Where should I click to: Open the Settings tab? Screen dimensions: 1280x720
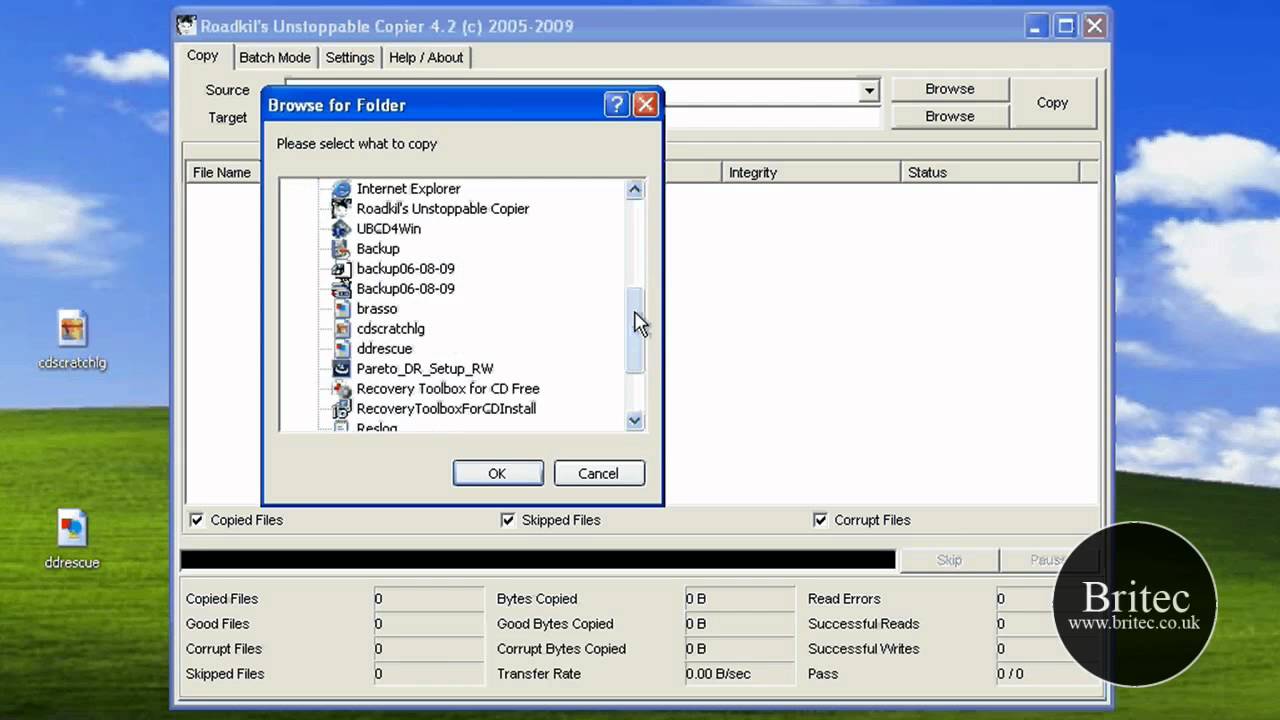coord(350,57)
